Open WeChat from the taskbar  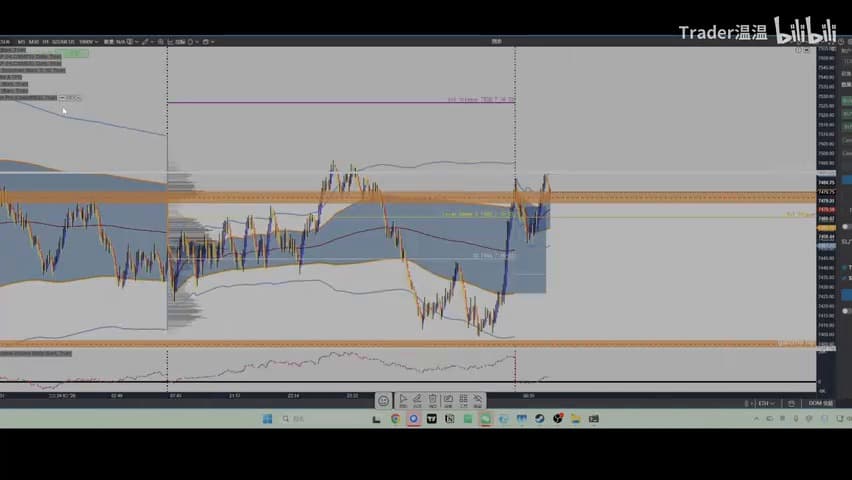pos(485,419)
